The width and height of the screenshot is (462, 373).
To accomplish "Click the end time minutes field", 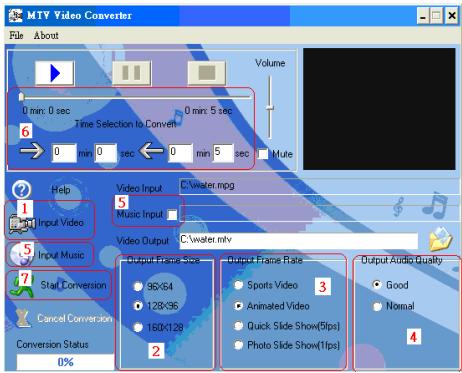I will point(180,153).
